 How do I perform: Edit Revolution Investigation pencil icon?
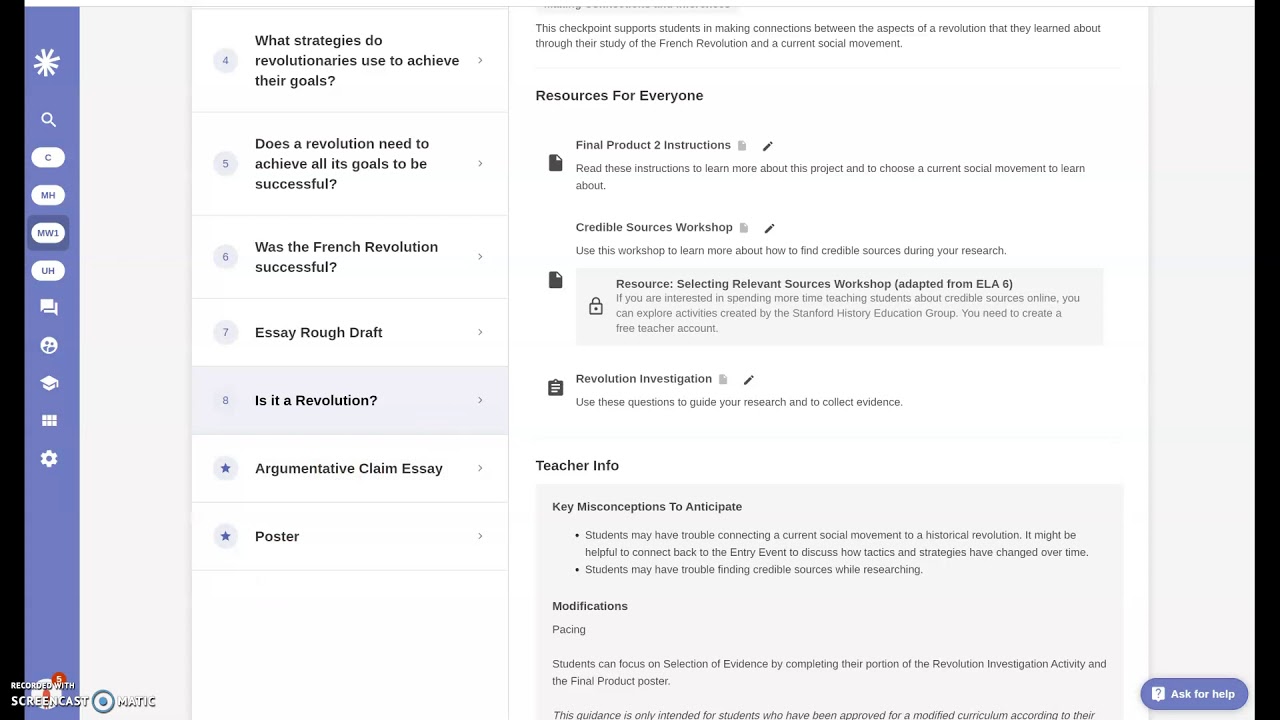tap(748, 380)
